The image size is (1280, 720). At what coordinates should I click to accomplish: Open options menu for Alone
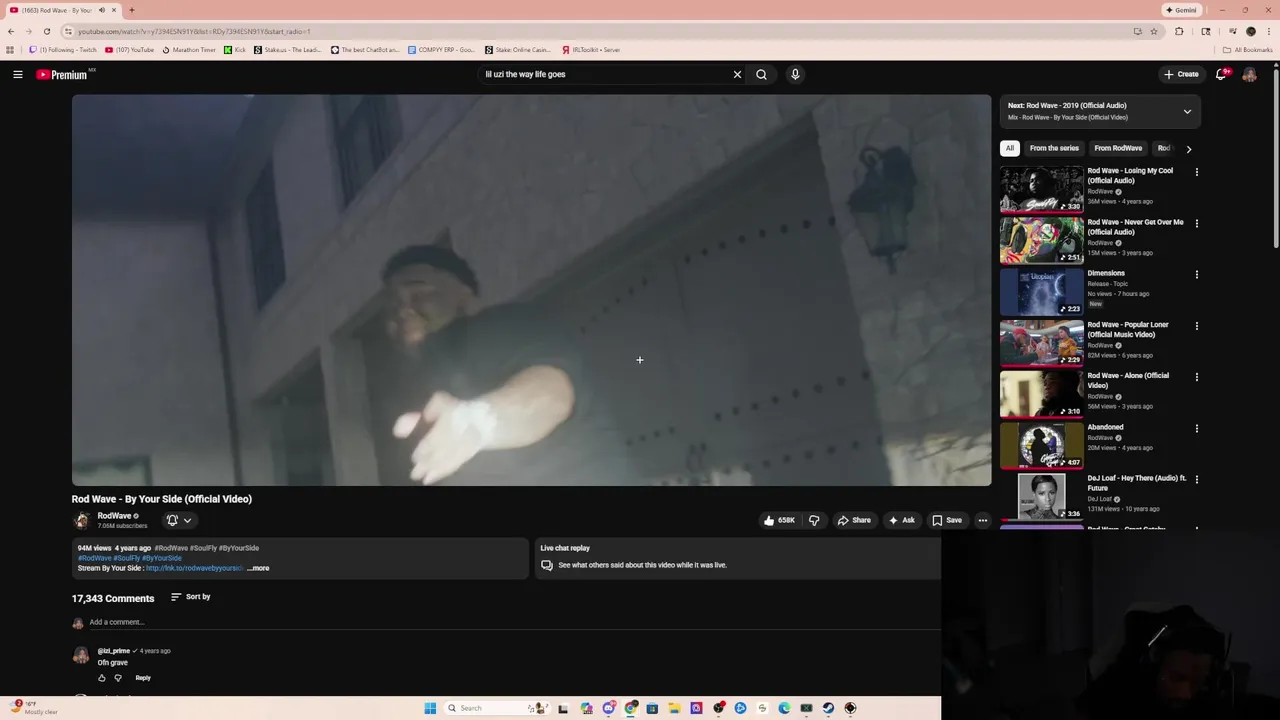pyautogui.click(x=1196, y=377)
